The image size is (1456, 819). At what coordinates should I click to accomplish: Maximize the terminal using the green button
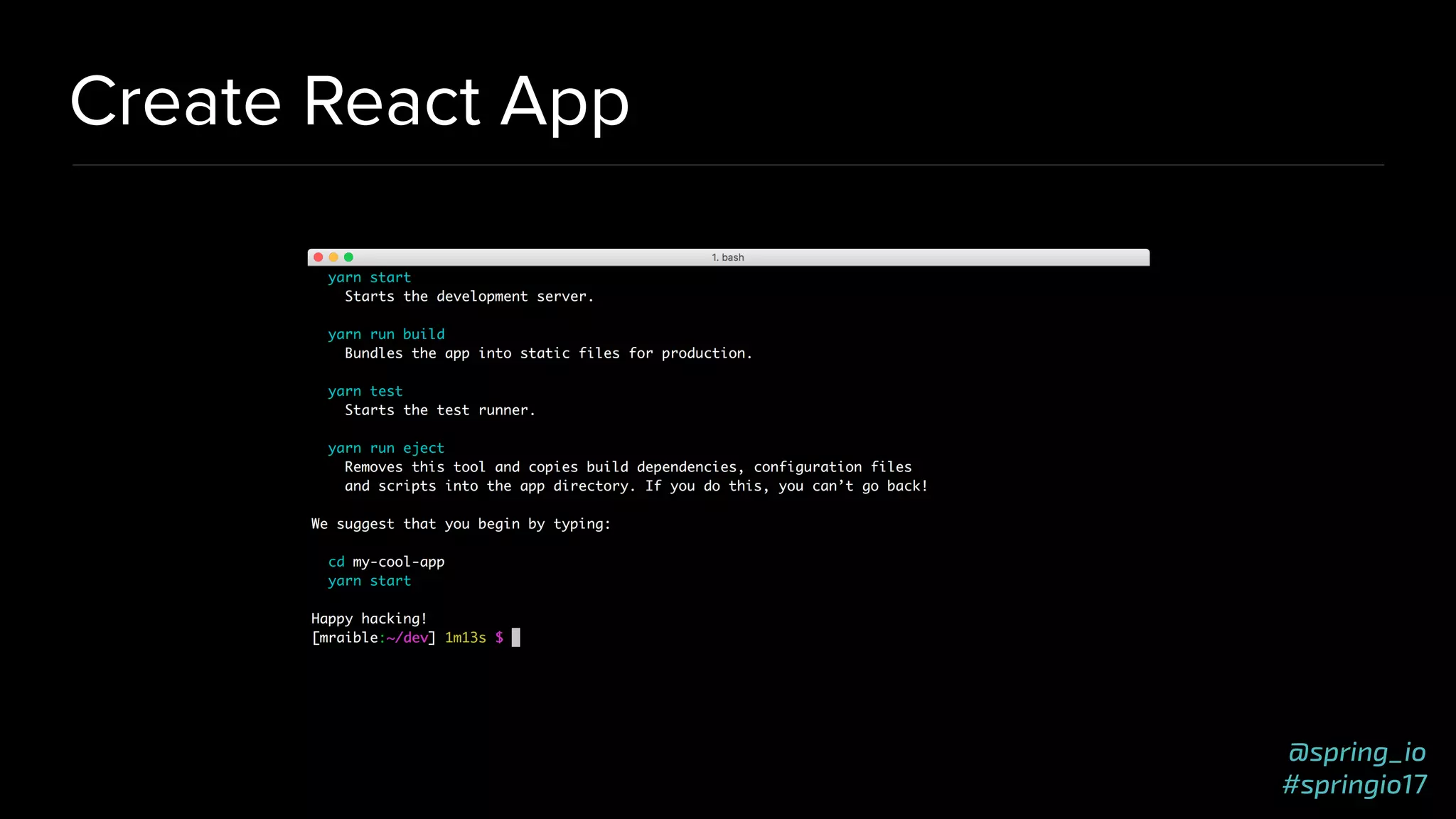348,257
